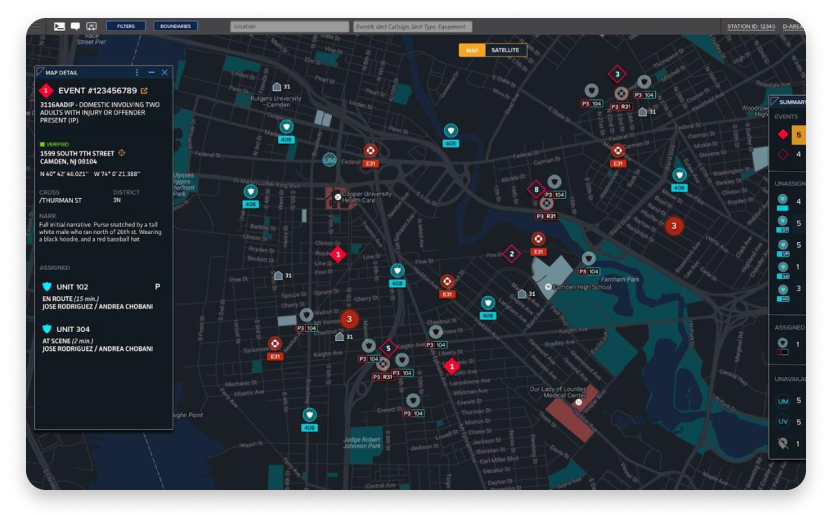
Task: Open the Filters dropdown
Action: pyautogui.click(x=126, y=26)
